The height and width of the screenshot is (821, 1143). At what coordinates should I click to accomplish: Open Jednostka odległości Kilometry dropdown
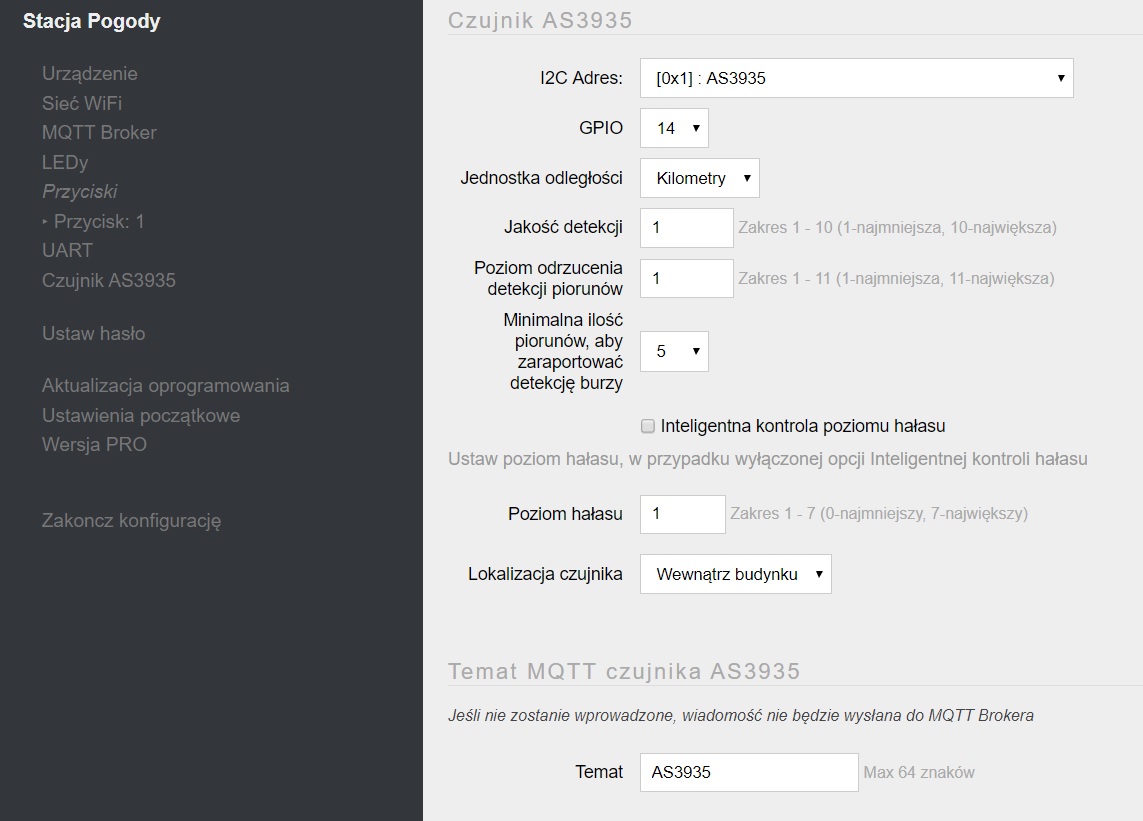coord(700,178)
